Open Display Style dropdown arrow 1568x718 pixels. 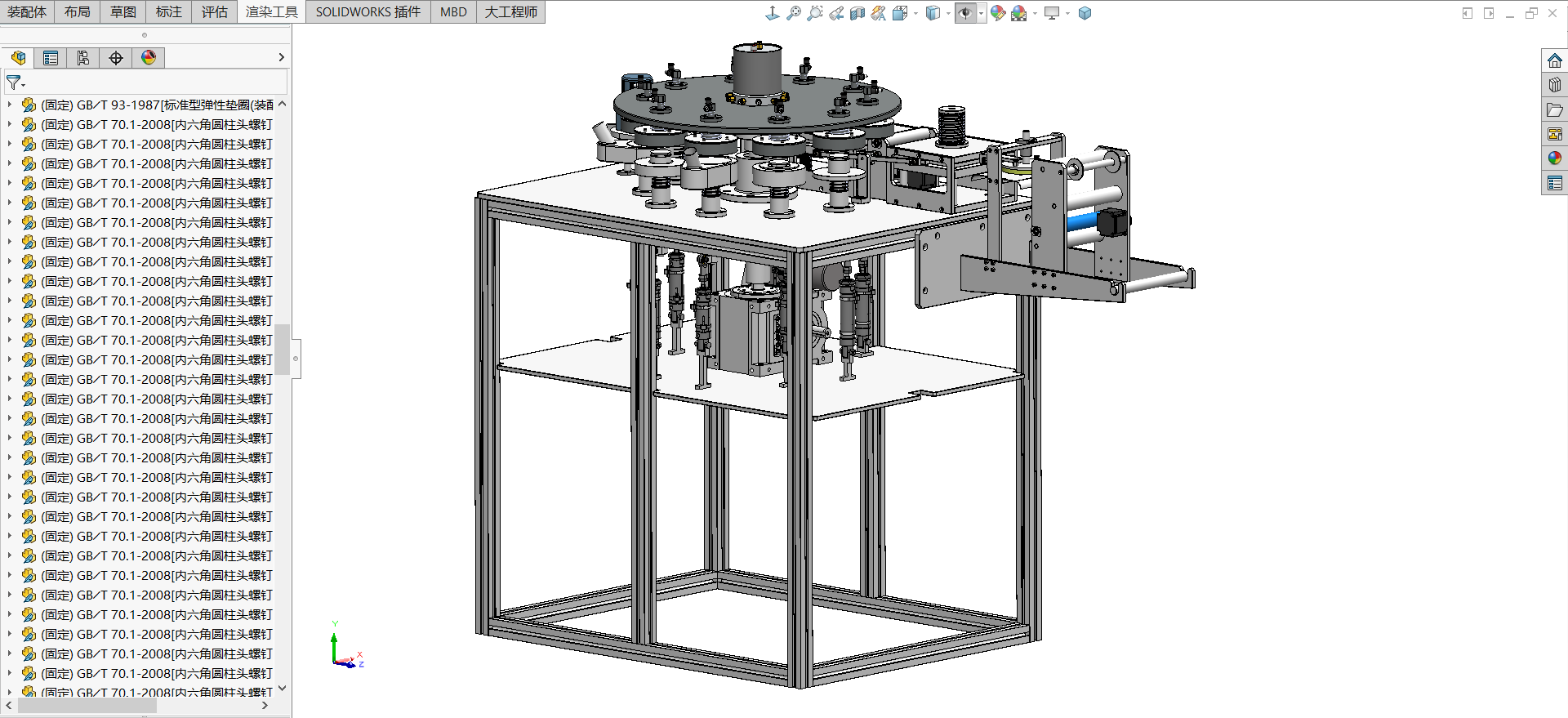pos(947,13)
